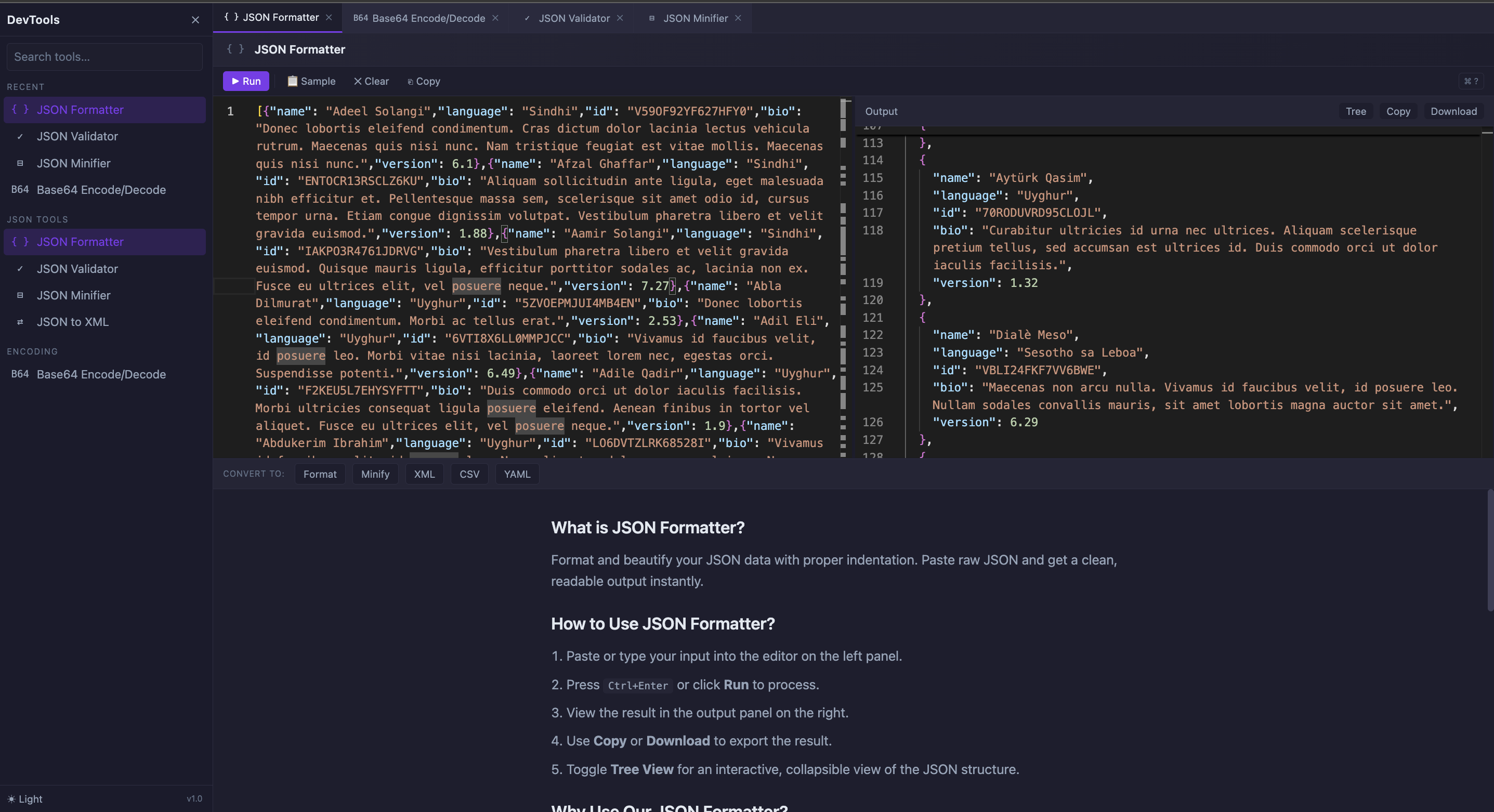The width and height of the screenshot is (1494, 812).
Task: Toggle the Light theme switch
Action: tap(25, 798)
